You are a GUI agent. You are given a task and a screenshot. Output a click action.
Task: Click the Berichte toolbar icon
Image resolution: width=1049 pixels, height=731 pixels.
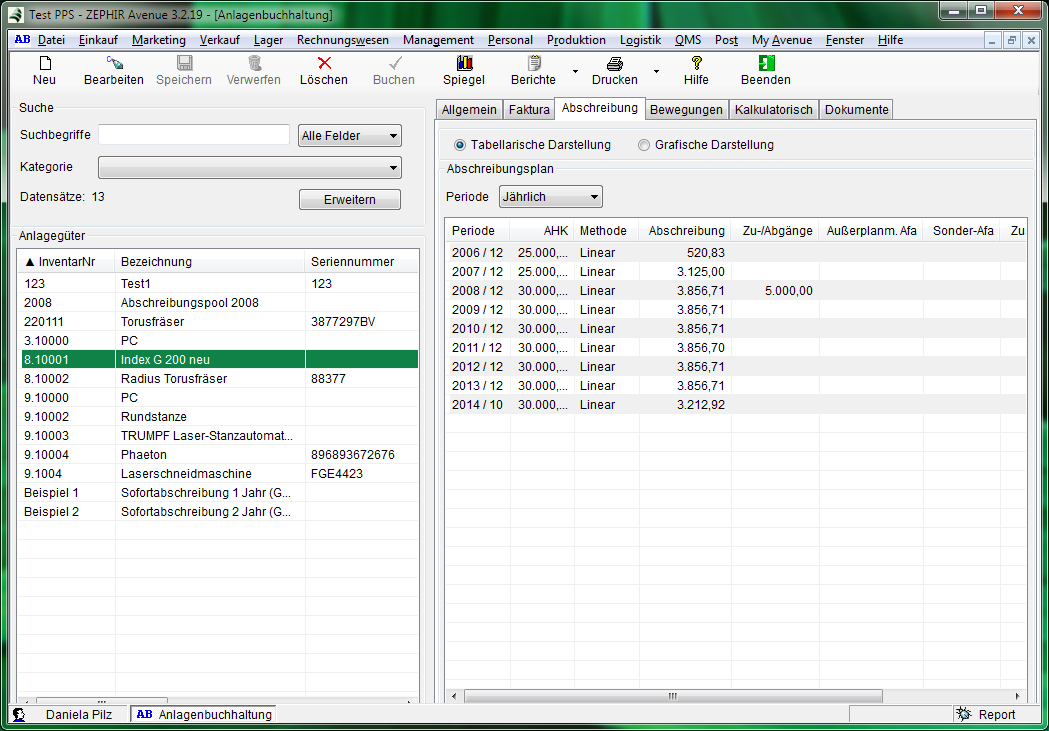pos(533,63)
